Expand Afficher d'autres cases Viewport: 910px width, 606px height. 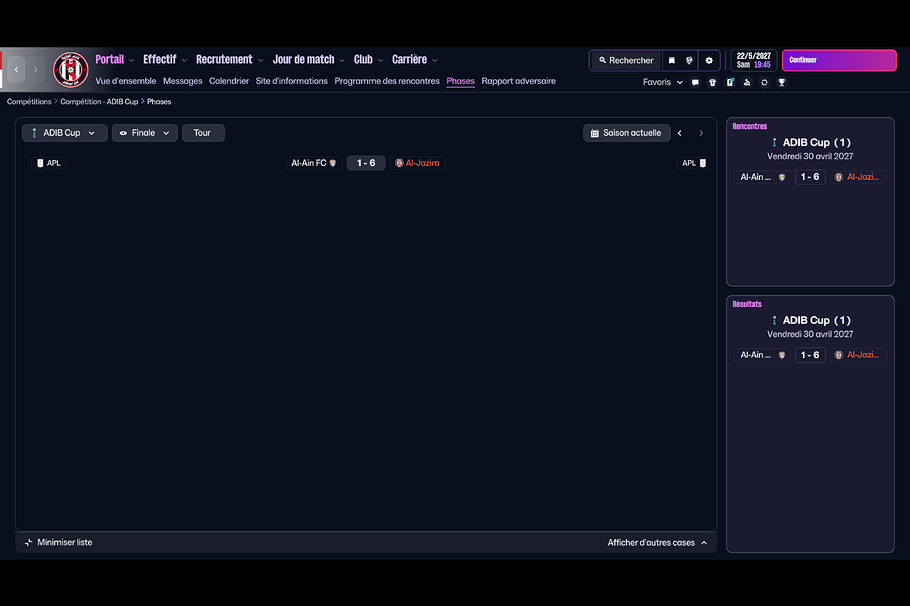click(x=657, y=543)
